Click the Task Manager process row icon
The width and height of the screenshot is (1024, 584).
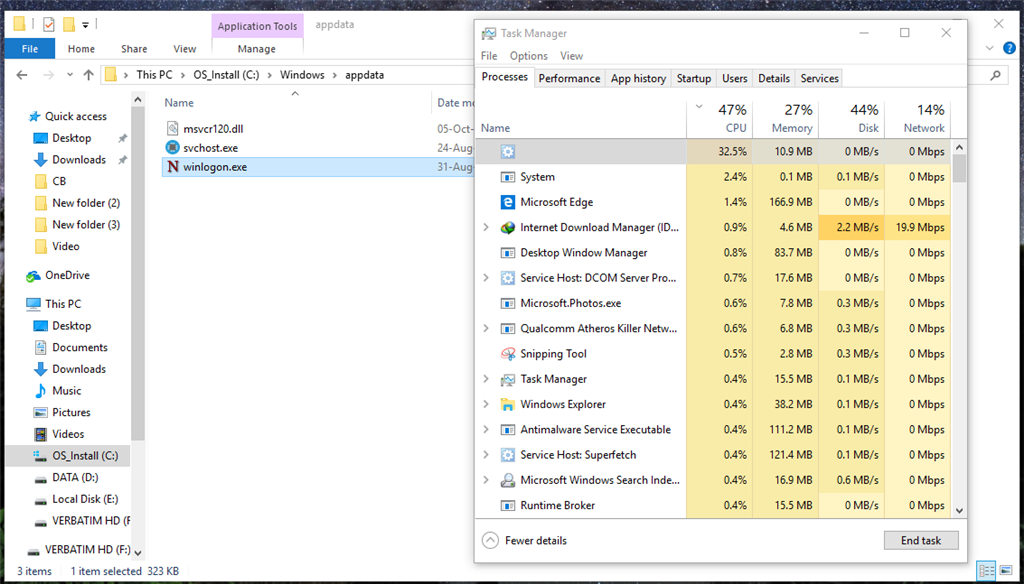507,379
